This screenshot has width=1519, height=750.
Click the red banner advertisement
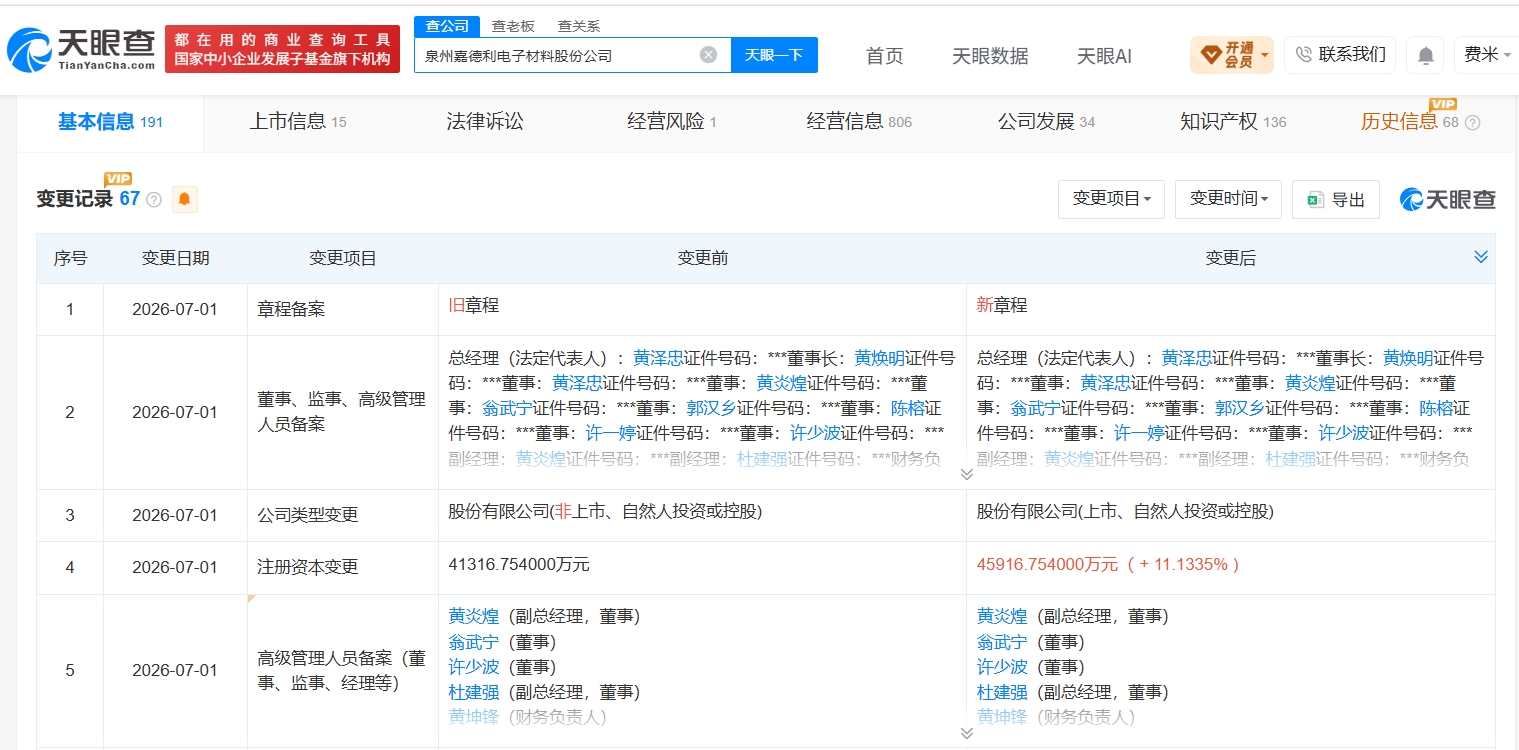(282, 49)
